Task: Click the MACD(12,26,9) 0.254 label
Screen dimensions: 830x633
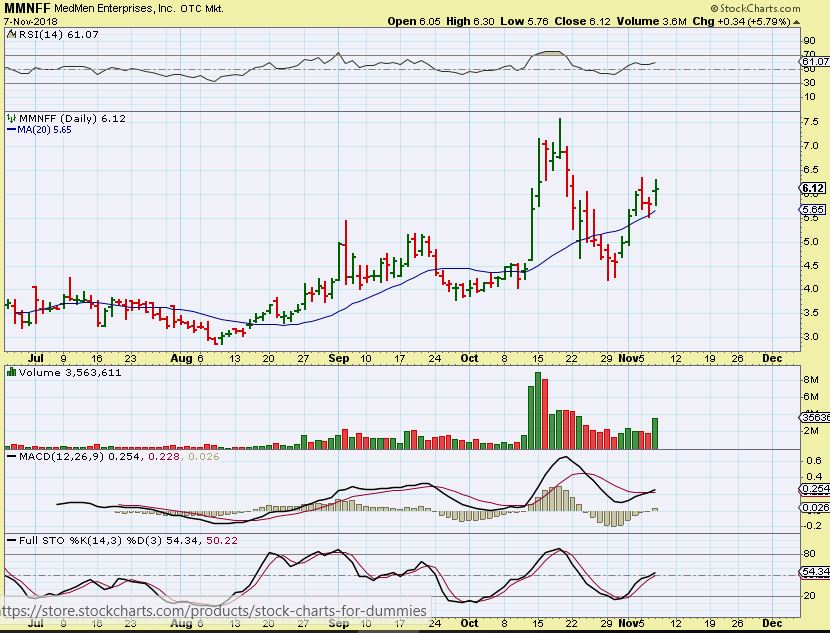Action: point(79,456)
